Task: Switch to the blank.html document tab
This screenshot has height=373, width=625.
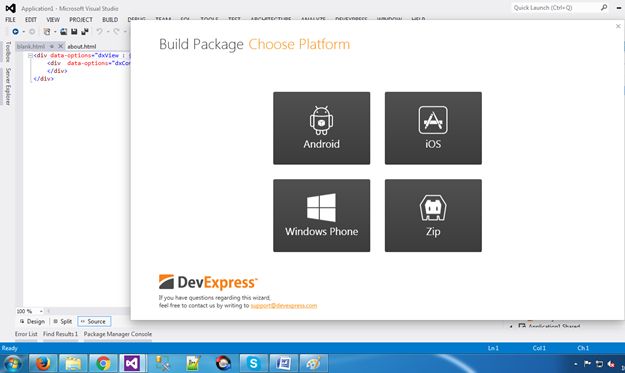Action: tap(31, 46)
